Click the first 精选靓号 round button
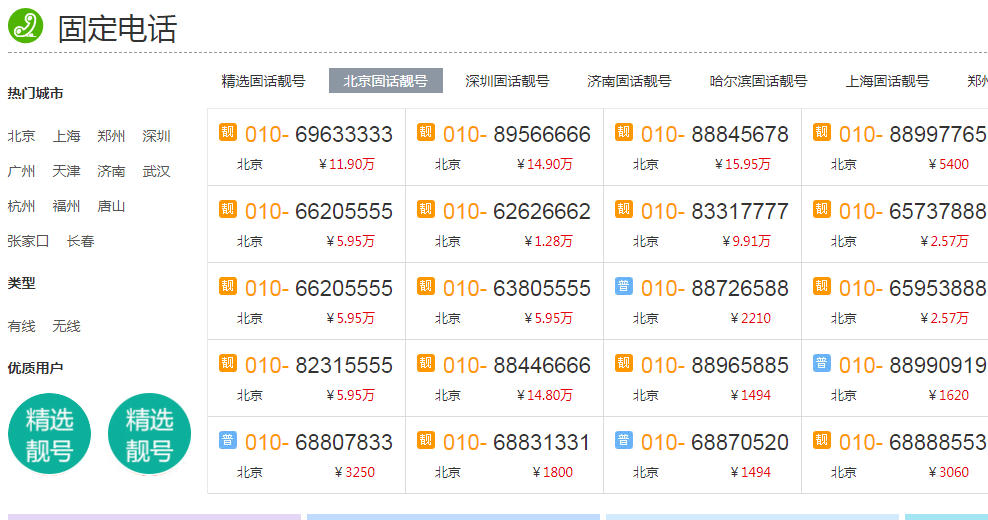 [49, 433]
